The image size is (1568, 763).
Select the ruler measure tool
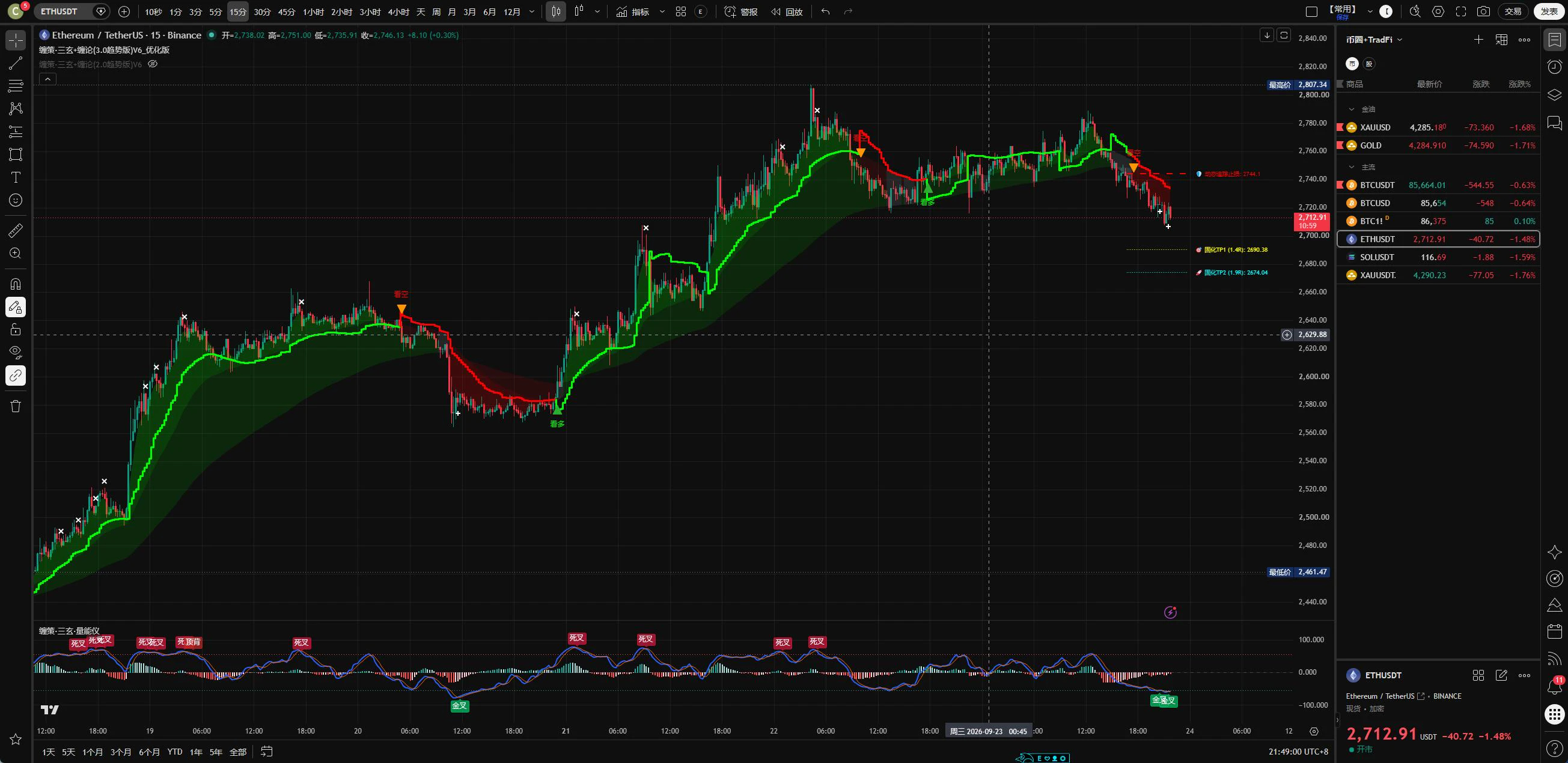coord(16,231)
